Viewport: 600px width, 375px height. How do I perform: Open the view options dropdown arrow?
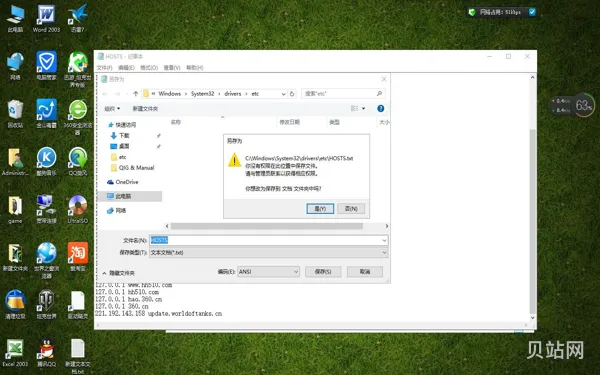363,109
